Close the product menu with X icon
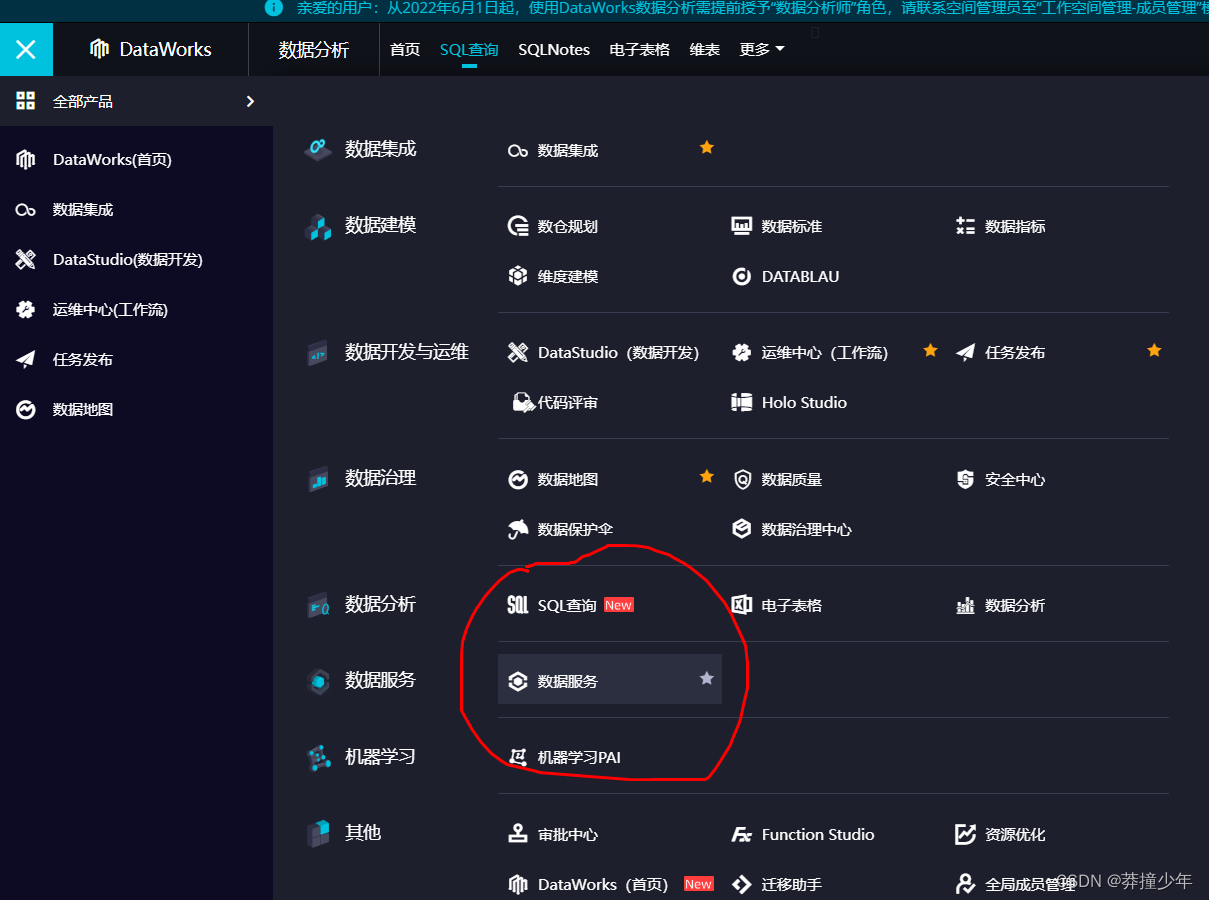Image resolution: width=1209 pixels, height=900 pixels. pyautogui.click(x=26, y=49)
